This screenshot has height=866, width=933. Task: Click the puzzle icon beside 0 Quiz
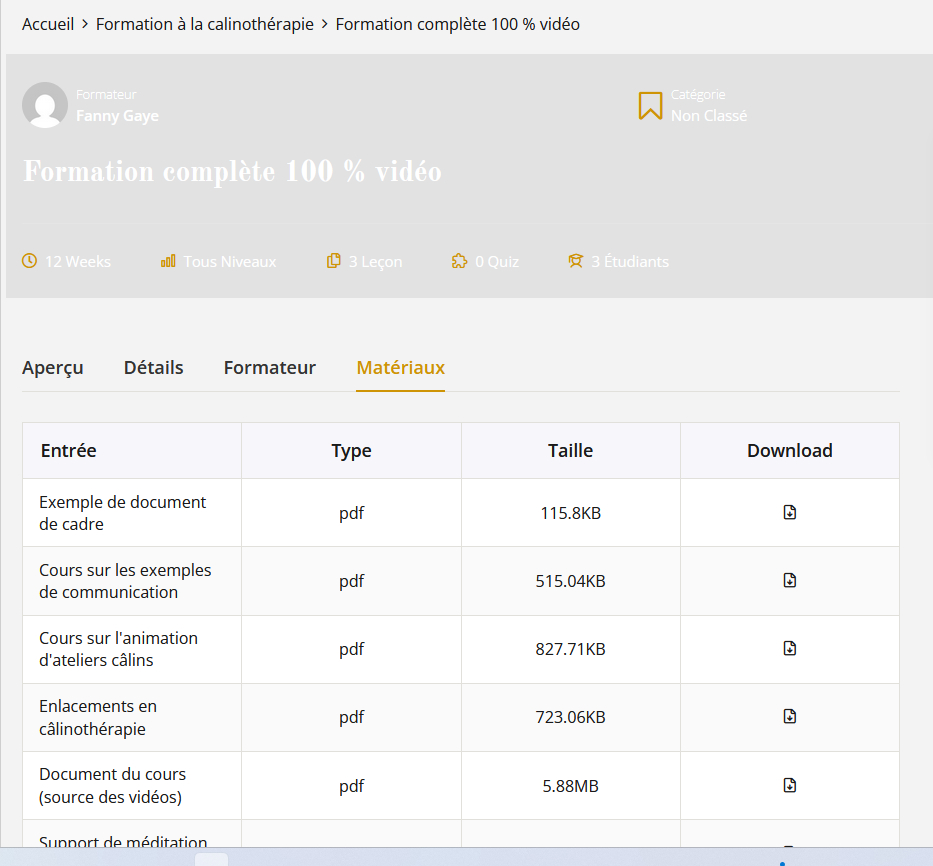pyautogui.click(x=459, y=261)
